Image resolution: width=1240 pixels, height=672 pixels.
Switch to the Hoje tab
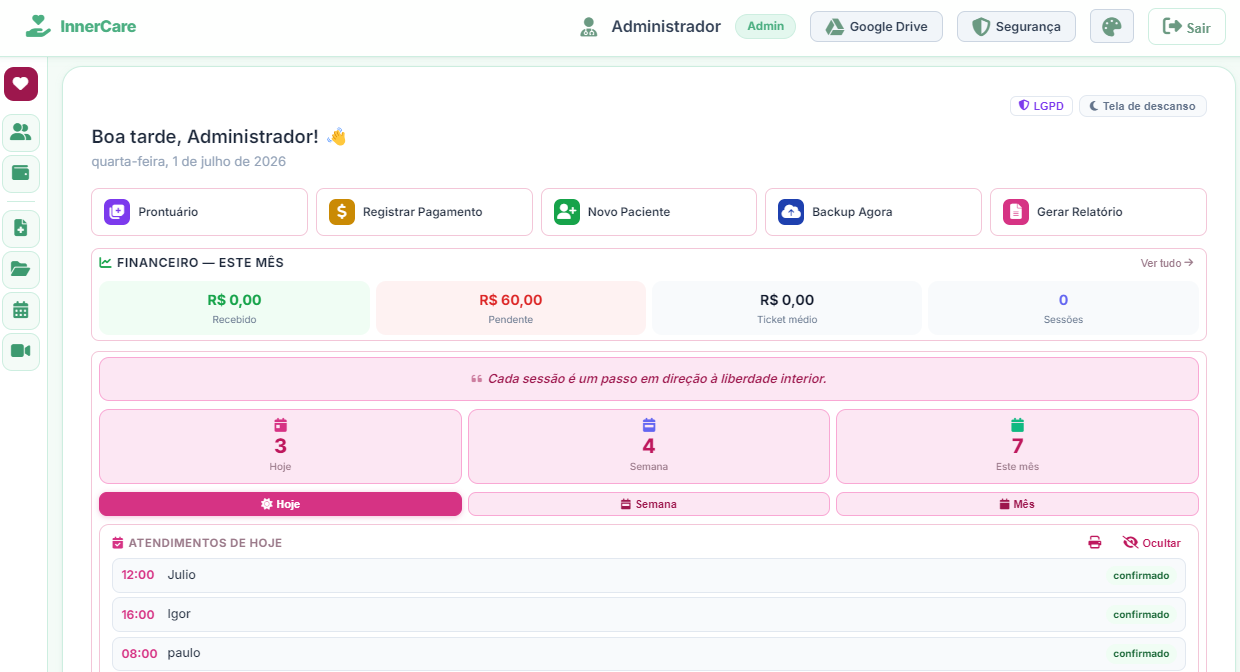(x=280, y=504)
